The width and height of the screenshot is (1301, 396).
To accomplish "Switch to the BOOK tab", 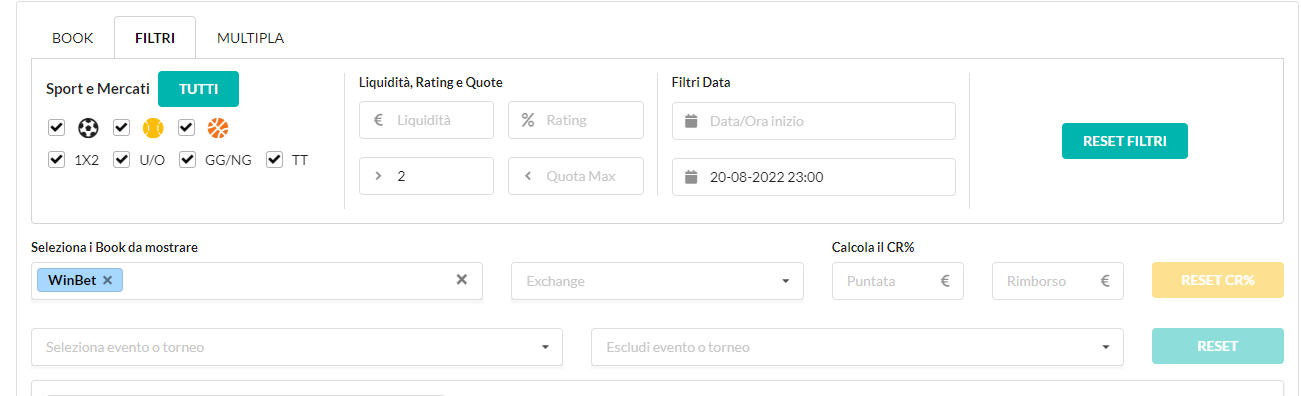I will click(x=73, y=38).
